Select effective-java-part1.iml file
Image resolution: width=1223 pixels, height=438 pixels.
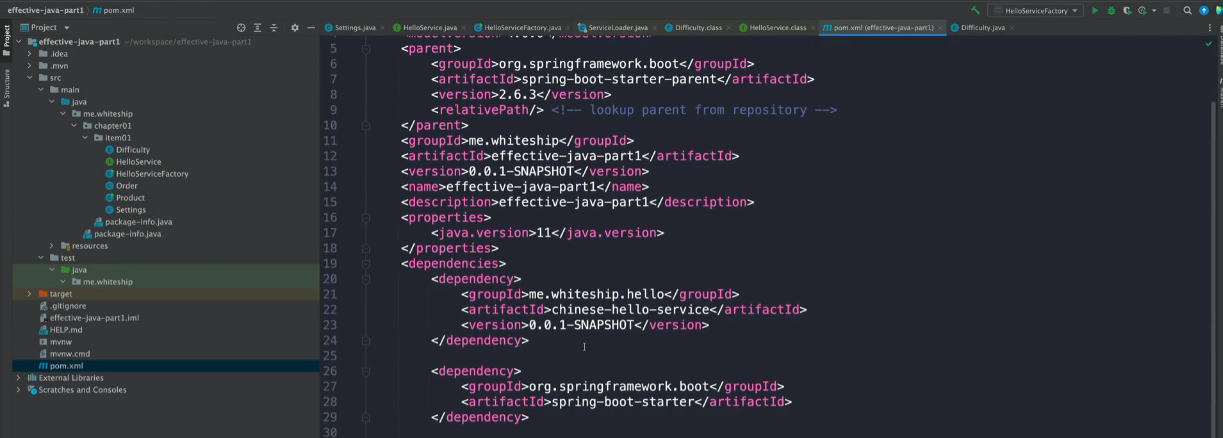click(x=94, y=318)
